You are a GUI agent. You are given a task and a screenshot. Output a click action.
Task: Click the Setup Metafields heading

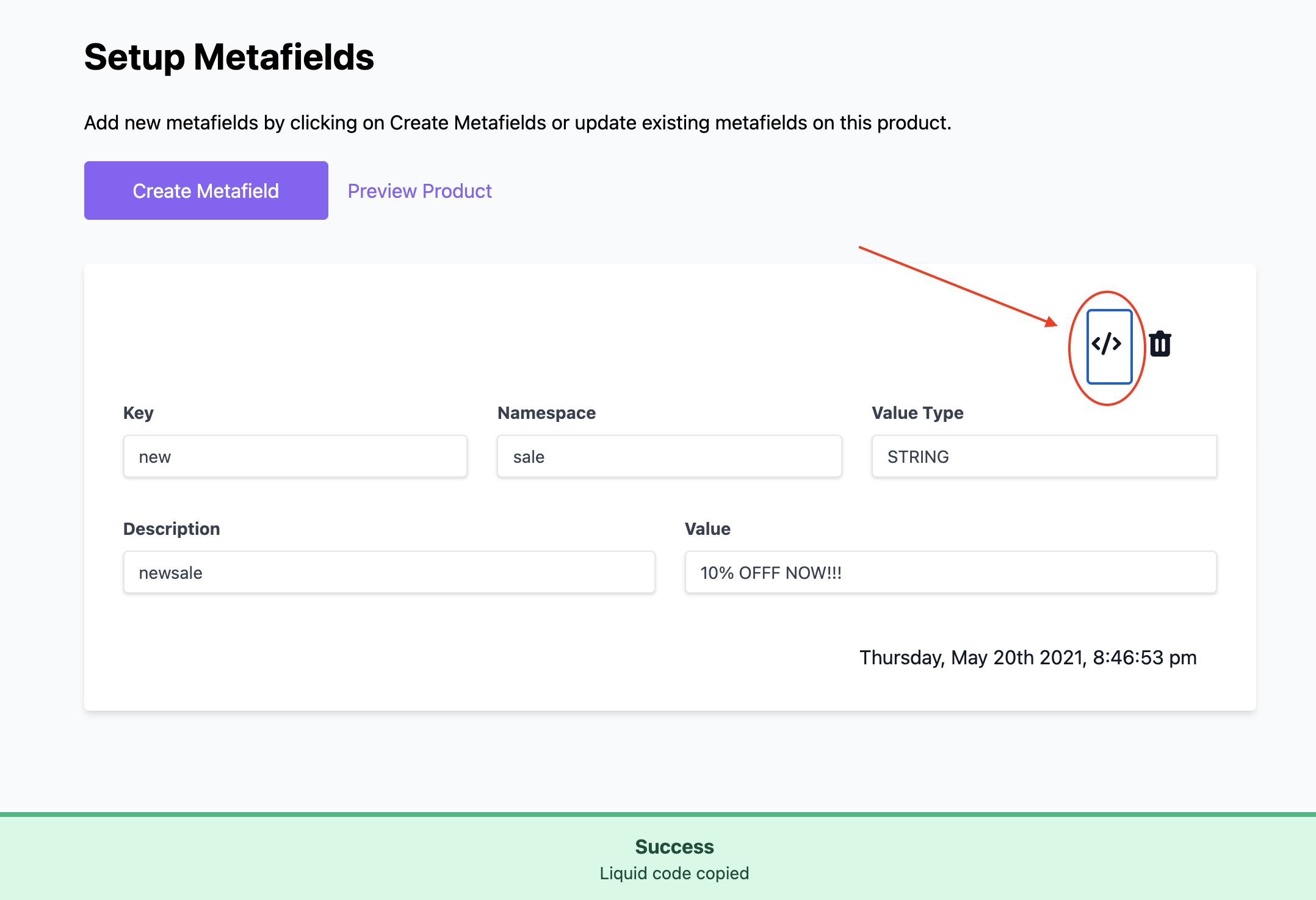pos(229,57)
